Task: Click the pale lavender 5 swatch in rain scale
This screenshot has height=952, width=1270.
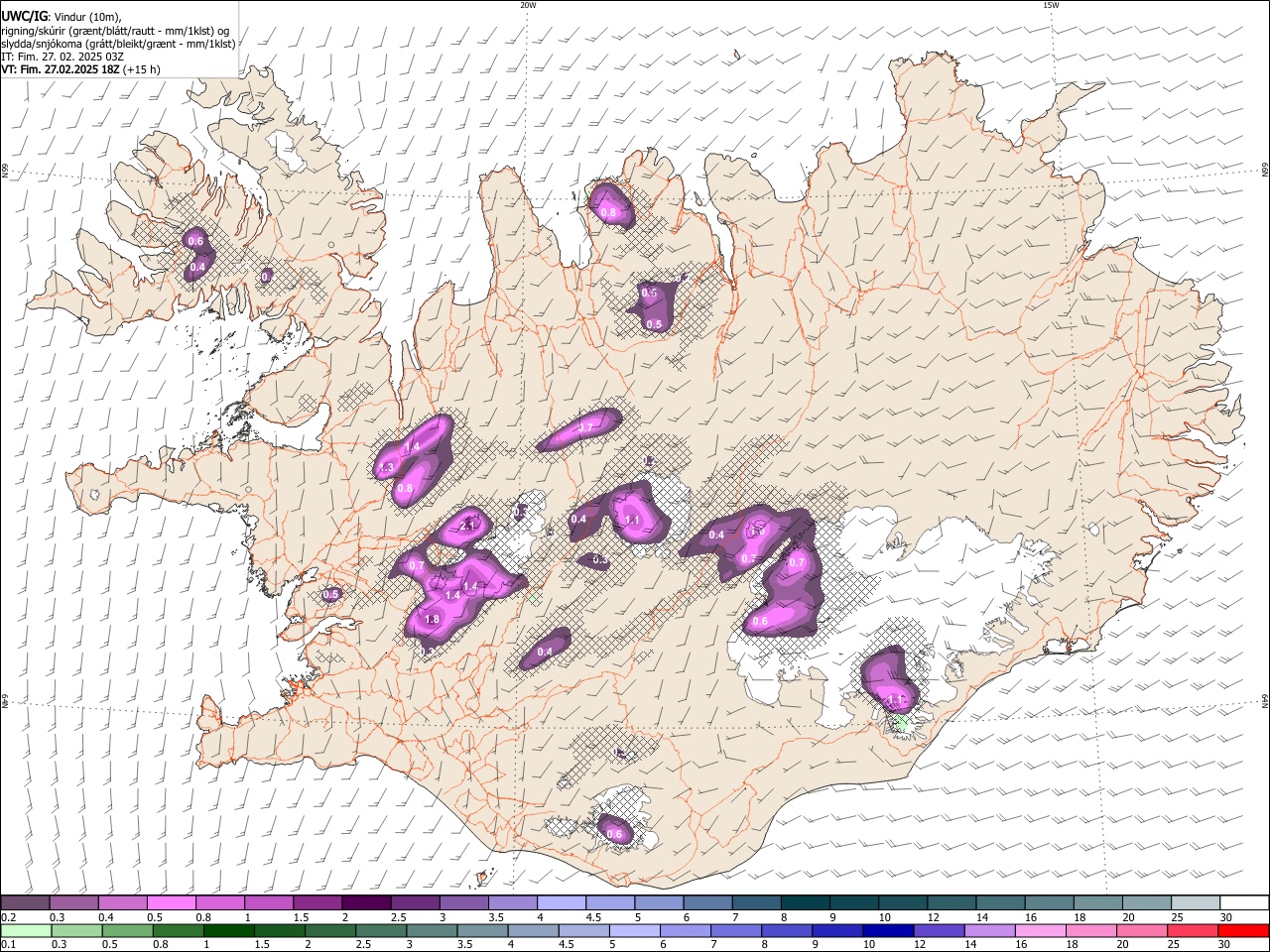Action: click(635, 930)
